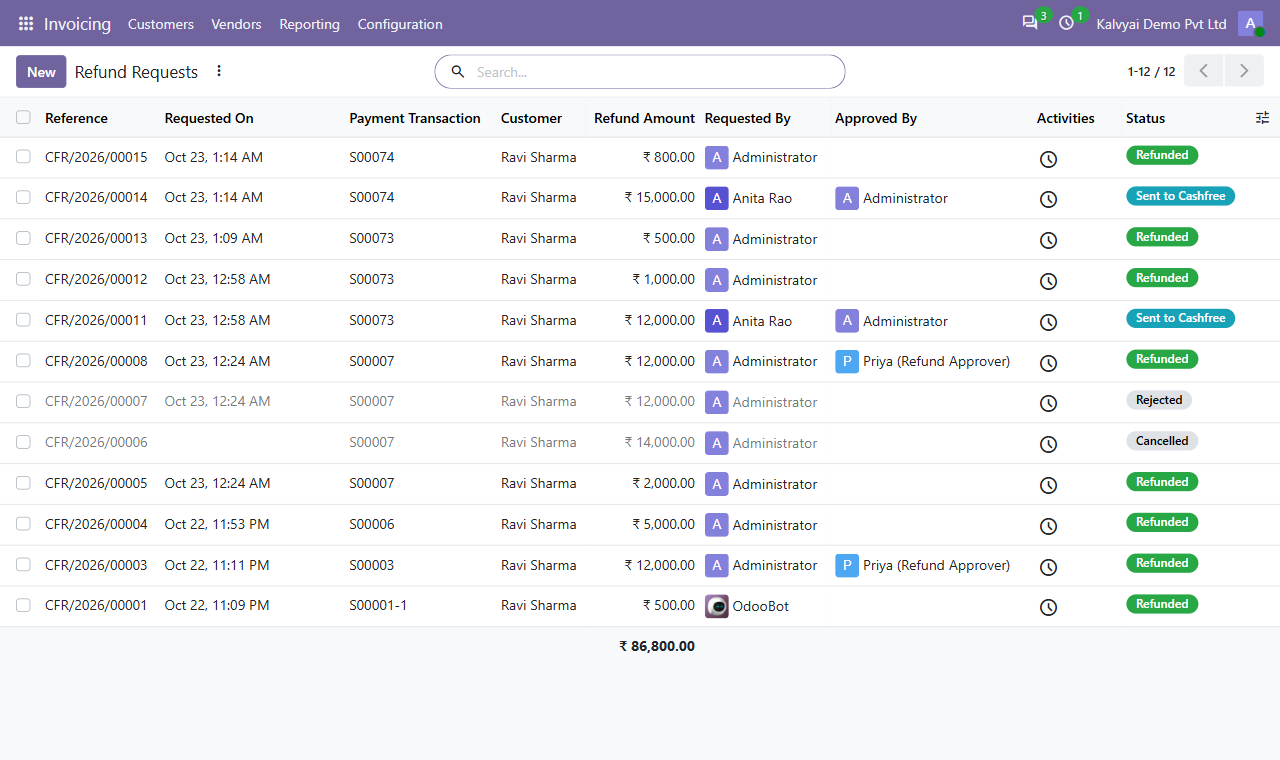Sort by the Status column header

coord(1145,118)
